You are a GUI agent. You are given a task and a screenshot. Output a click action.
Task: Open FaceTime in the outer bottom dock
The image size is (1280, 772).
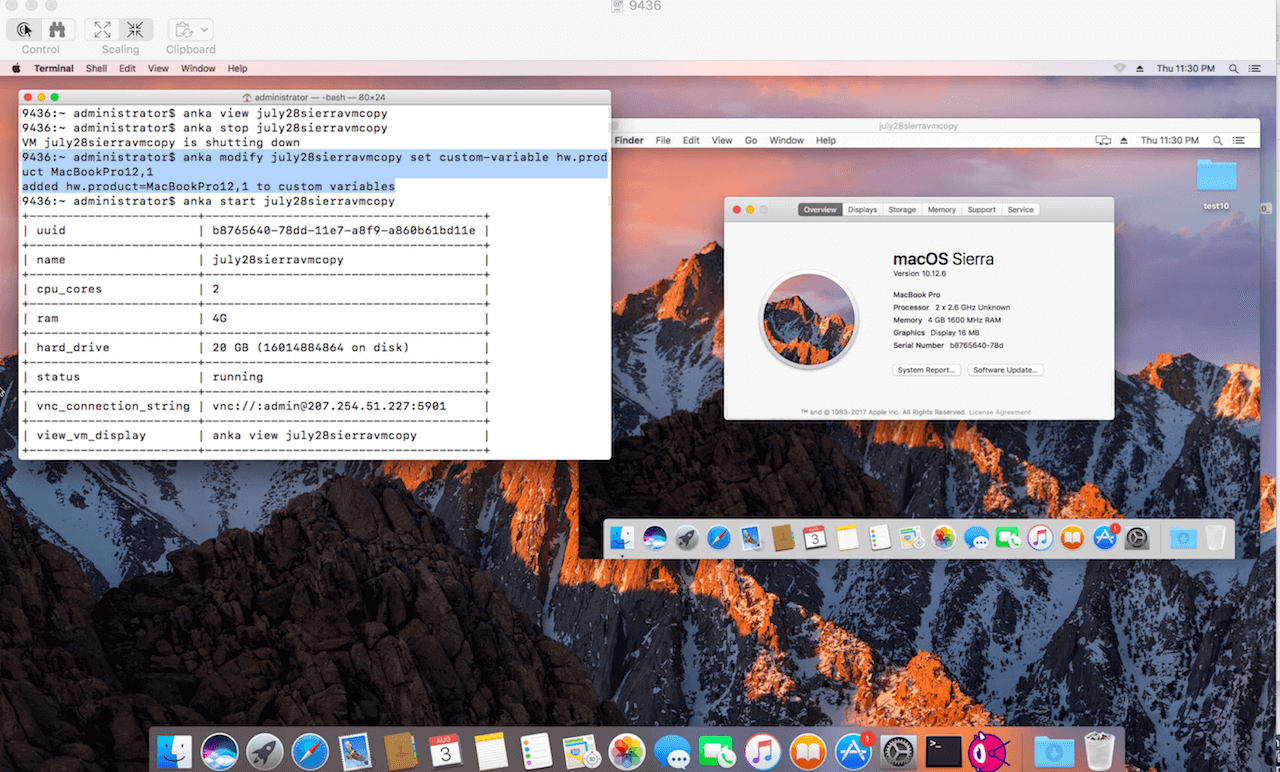[717, 750]
